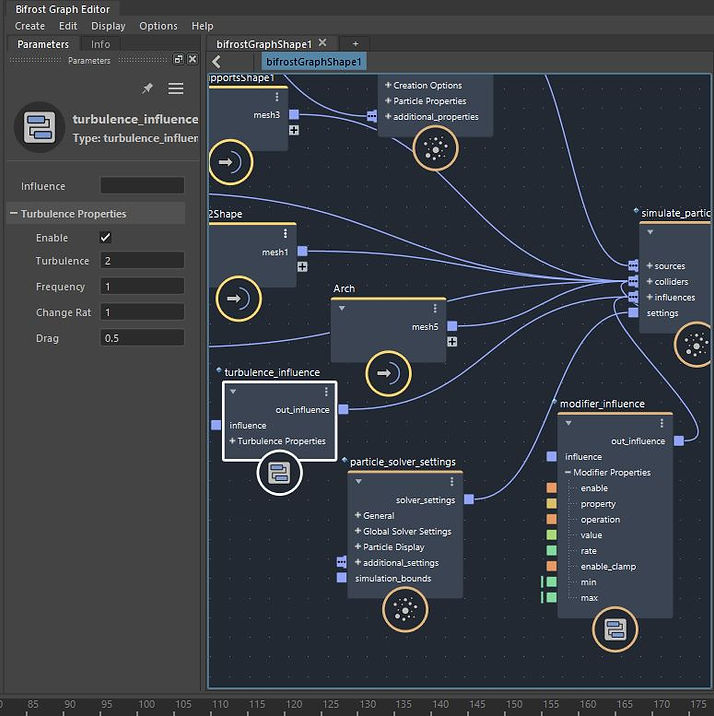This screenshot has height=716, width=714.
Task: Click the yellow property port on modifier_influence
Action: 551,503
